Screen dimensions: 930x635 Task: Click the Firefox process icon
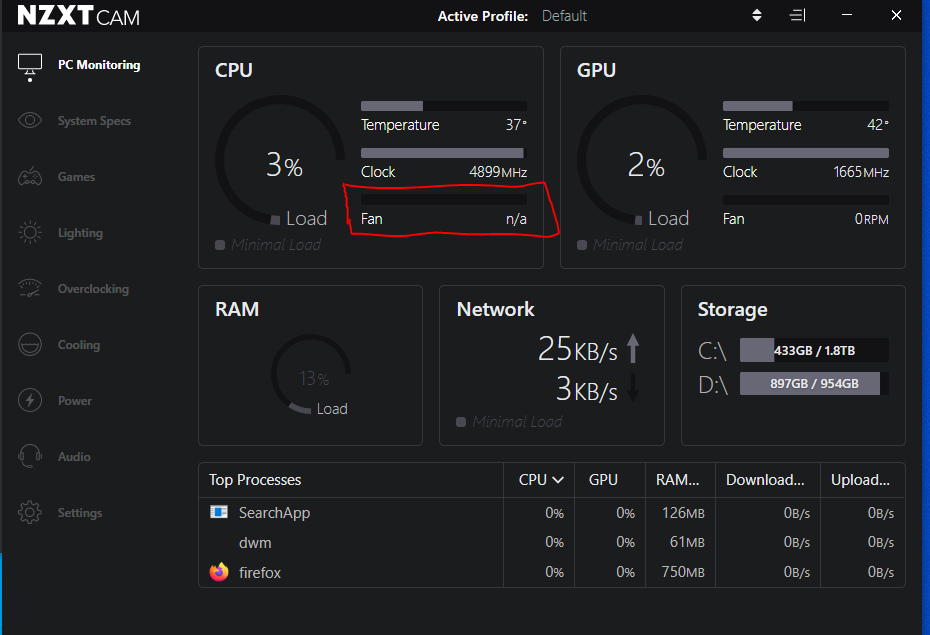point(219,572)
